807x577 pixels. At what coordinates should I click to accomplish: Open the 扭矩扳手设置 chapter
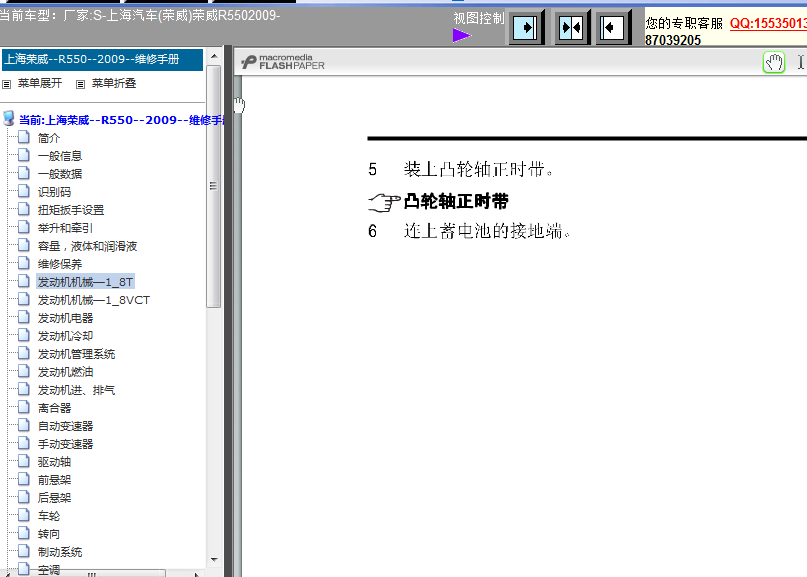(x=71, y=210)
